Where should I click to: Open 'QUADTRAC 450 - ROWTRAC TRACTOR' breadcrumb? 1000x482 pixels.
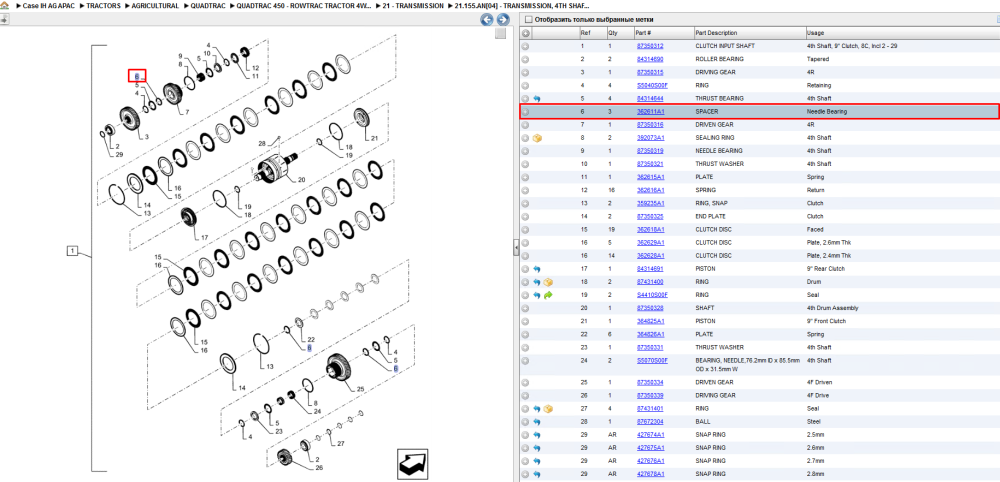point(304,6)
